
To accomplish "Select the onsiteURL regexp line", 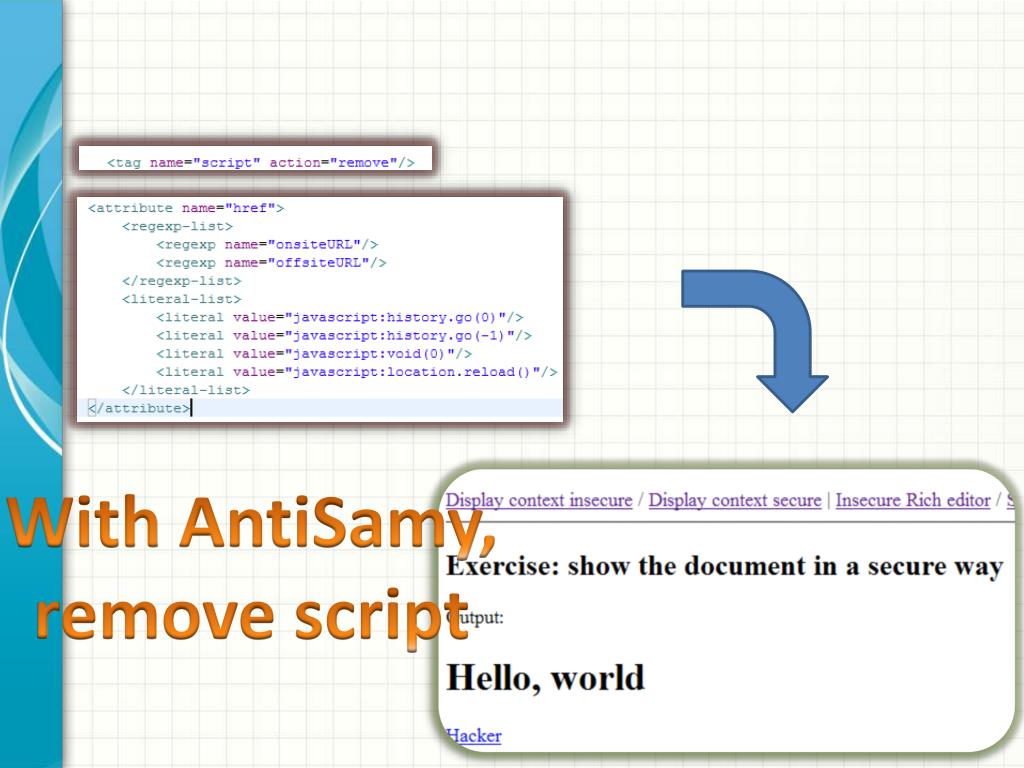I will tap(267, 245).
